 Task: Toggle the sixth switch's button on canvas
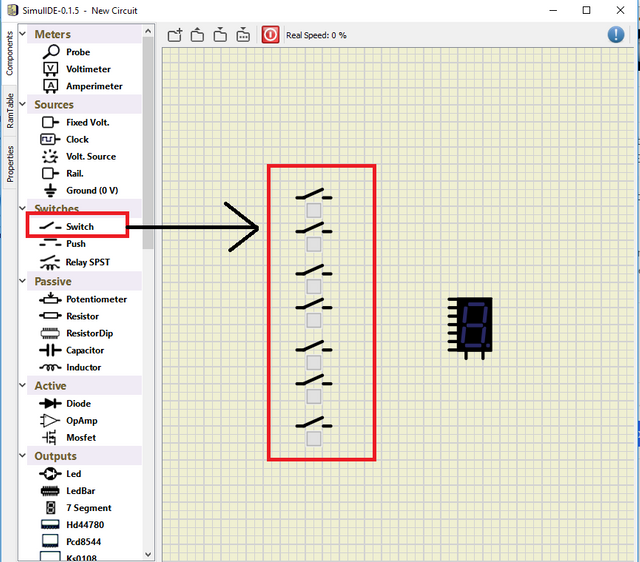314,396
